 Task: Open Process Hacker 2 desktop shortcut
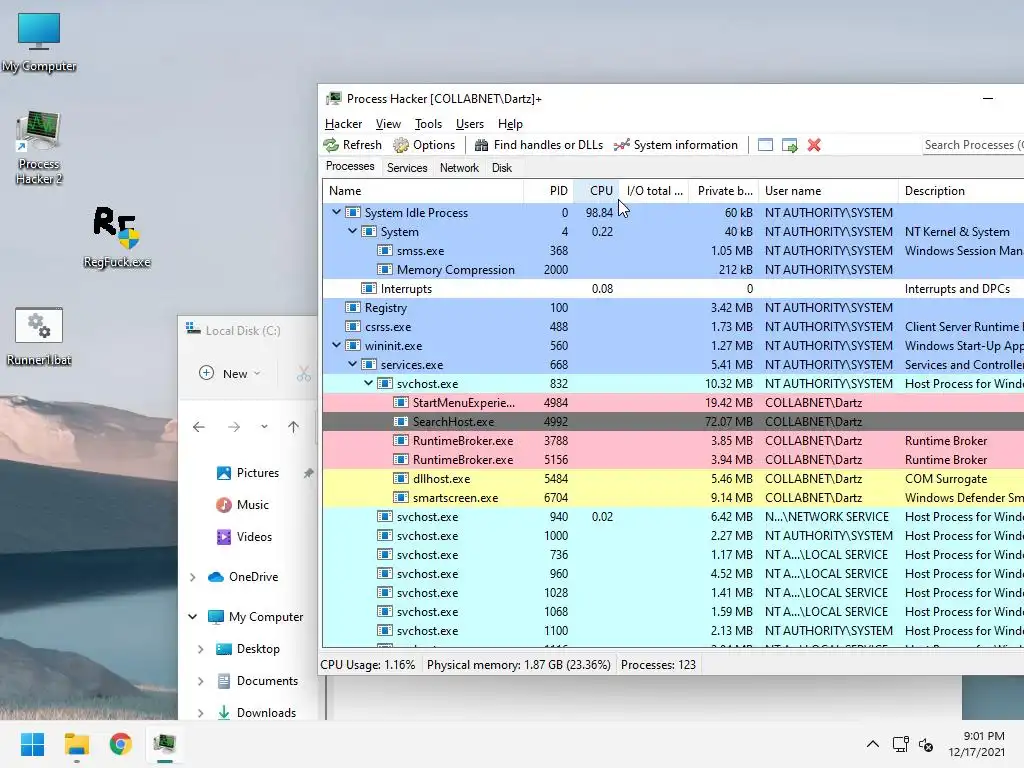coord(39,148)
